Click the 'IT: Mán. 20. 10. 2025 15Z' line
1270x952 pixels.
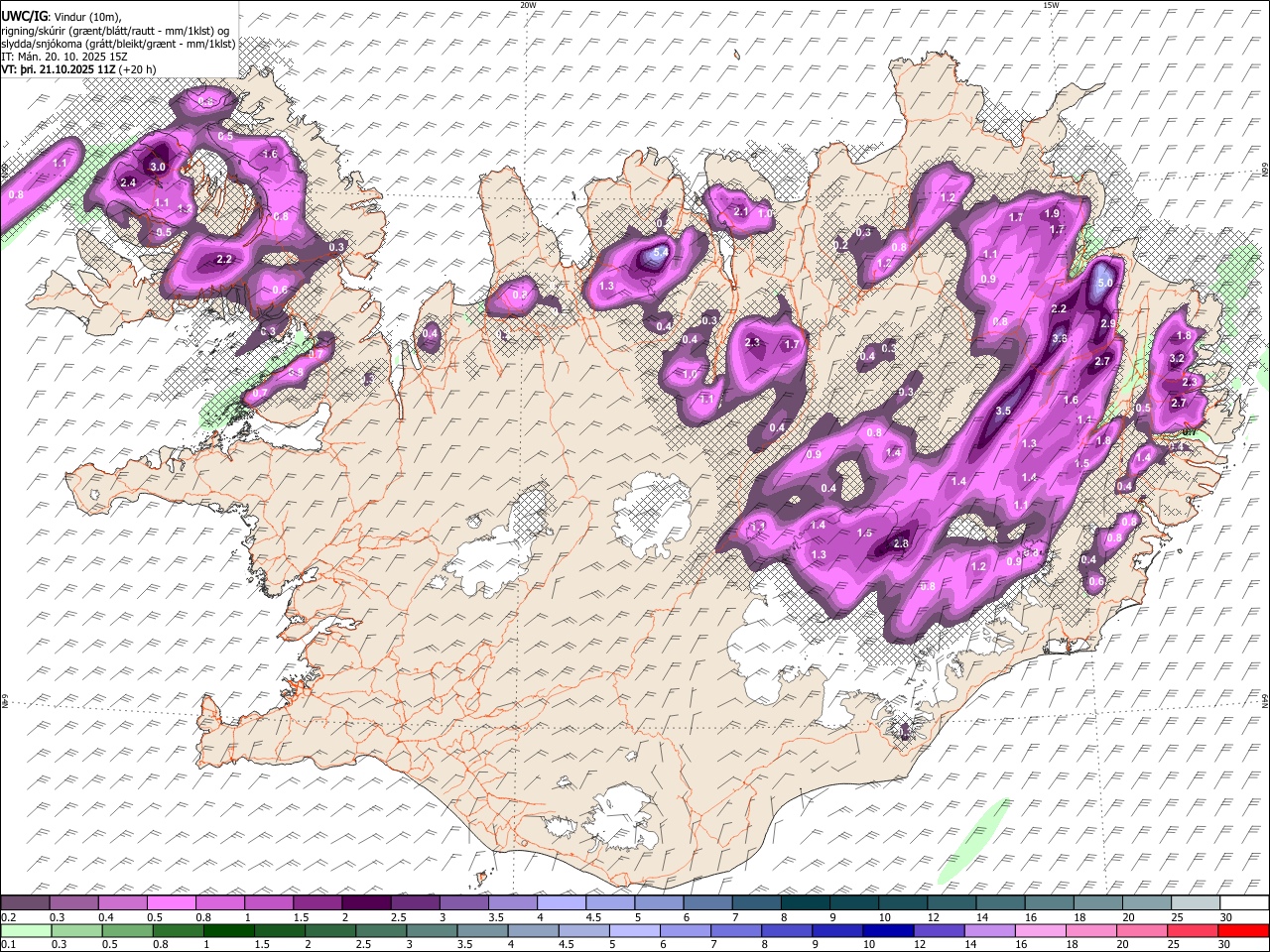pyautogui.click(x=64, y=57)
